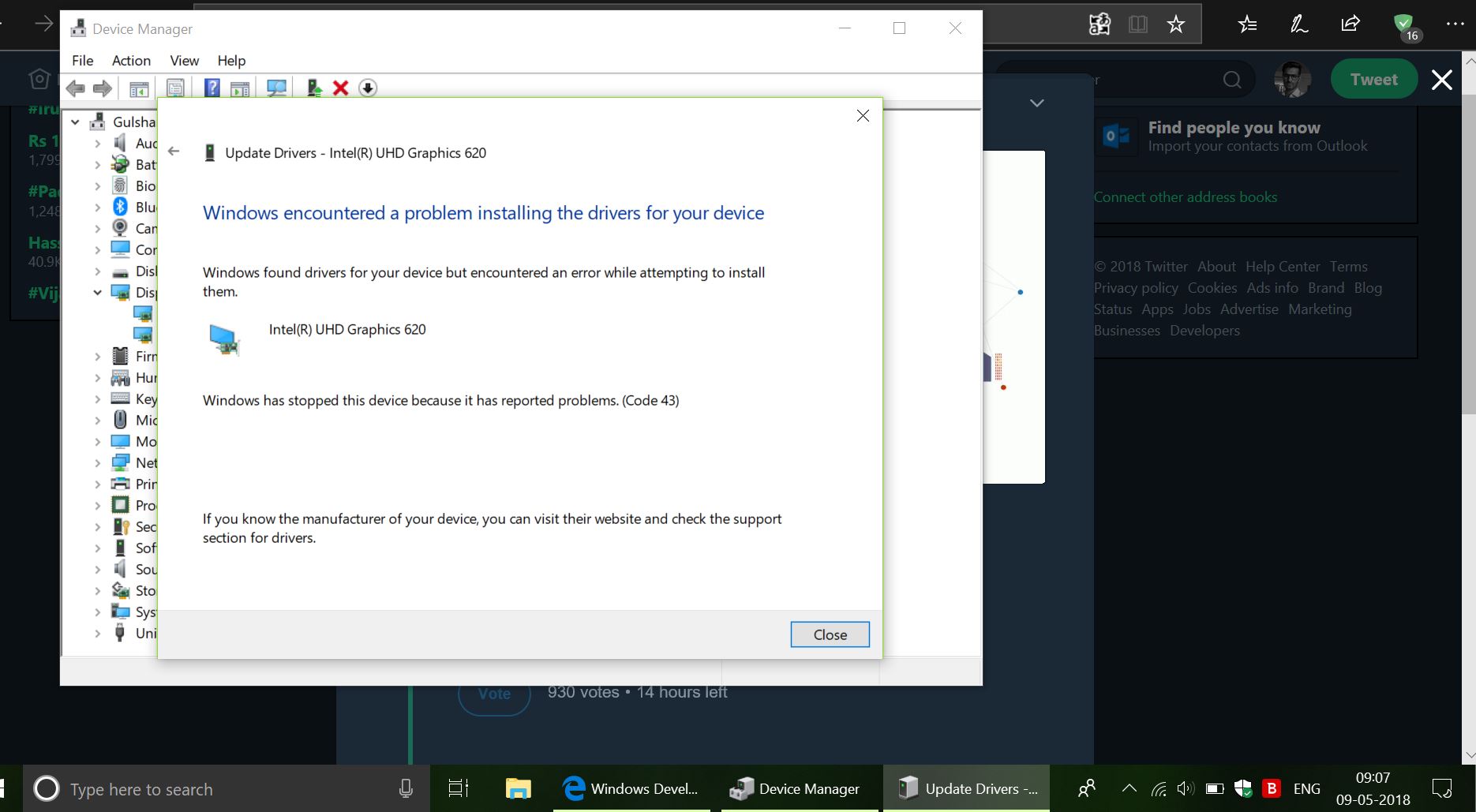
Task: Select the printer category icon in device tree
Action: point(120,484)
